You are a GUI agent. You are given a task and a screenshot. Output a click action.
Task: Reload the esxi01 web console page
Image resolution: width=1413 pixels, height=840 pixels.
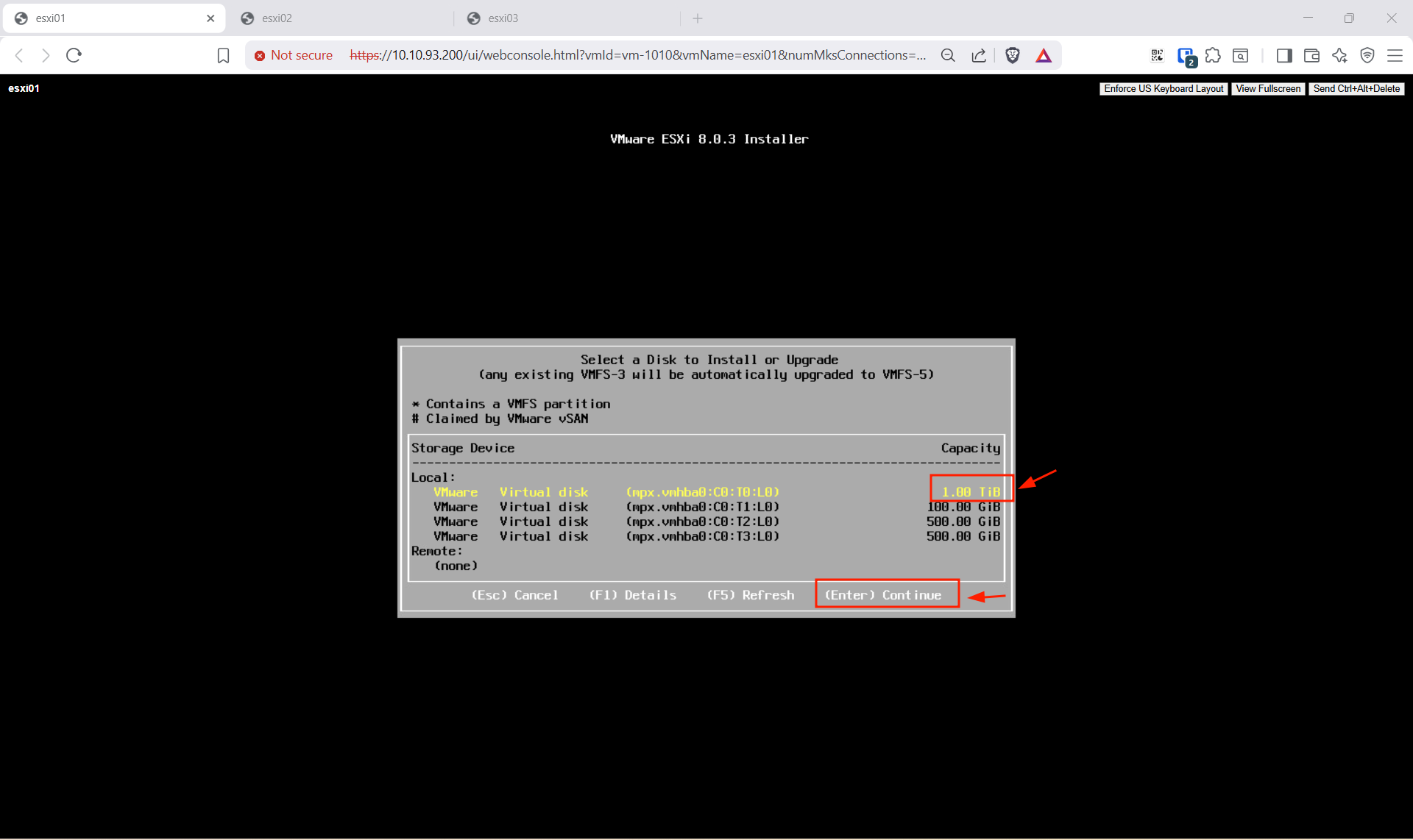pos(74,55)
